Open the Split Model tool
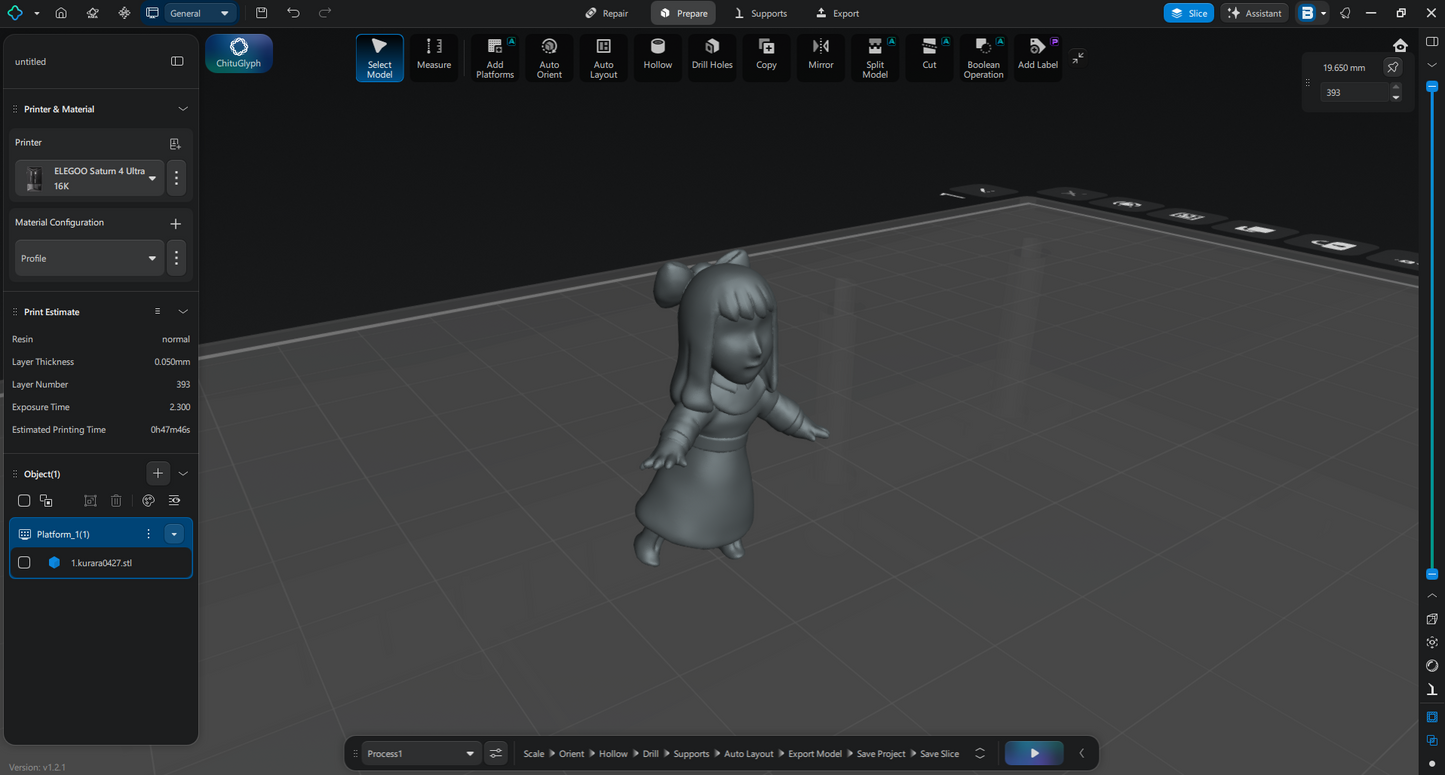 (875, 58)
